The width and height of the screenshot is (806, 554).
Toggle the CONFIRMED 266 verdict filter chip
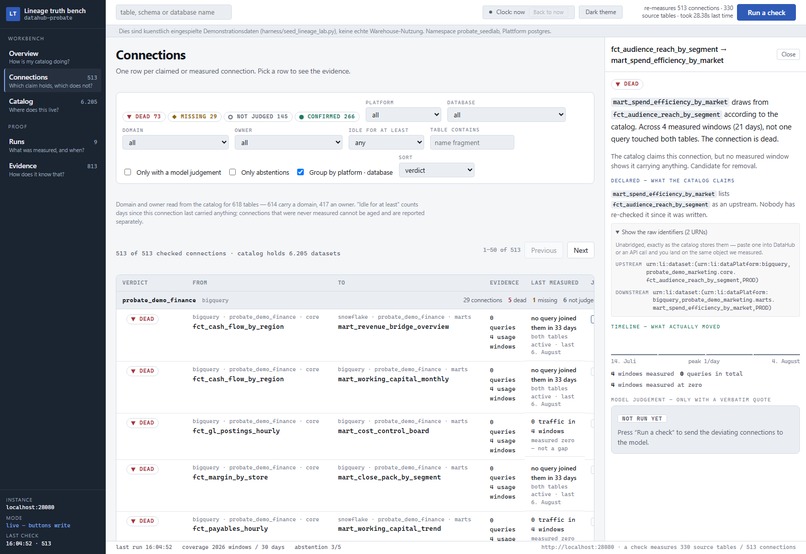pyautogui.click(x=327, y=117)
